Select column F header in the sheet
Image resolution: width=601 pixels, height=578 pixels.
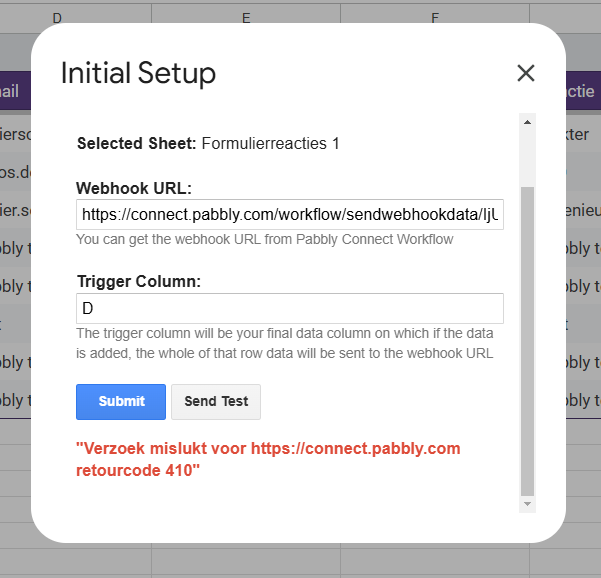click(435, 17)
